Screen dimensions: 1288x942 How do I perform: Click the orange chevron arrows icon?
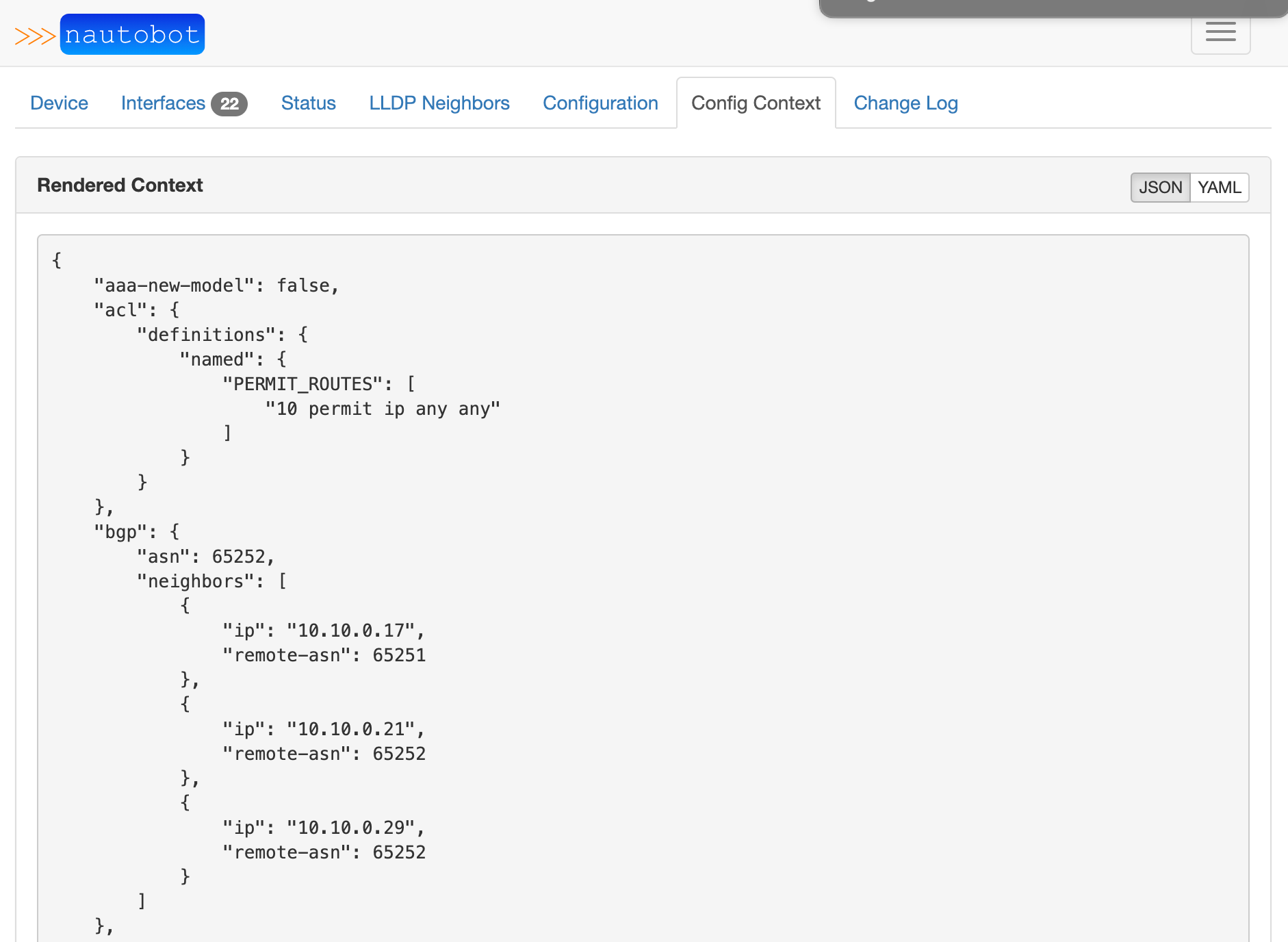(36, 34)
